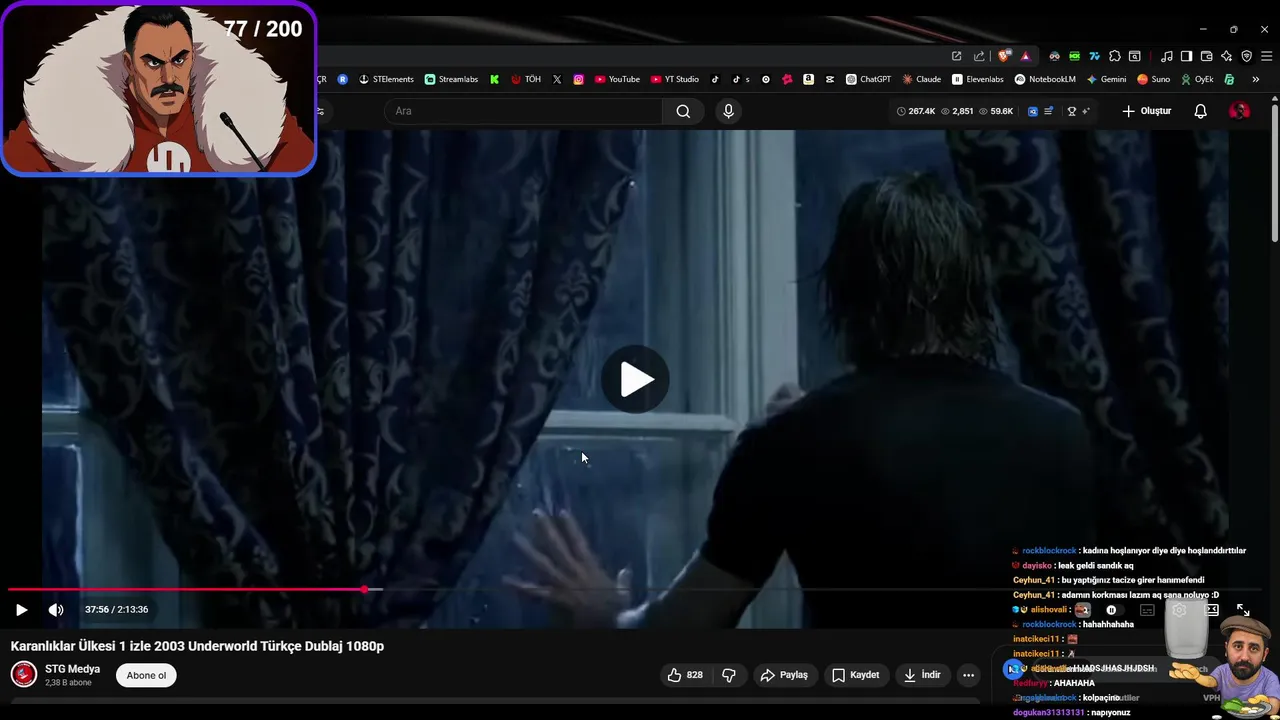
Task: Click the video title Karanlıklar Ülkesi text
Action: [197, 646]
